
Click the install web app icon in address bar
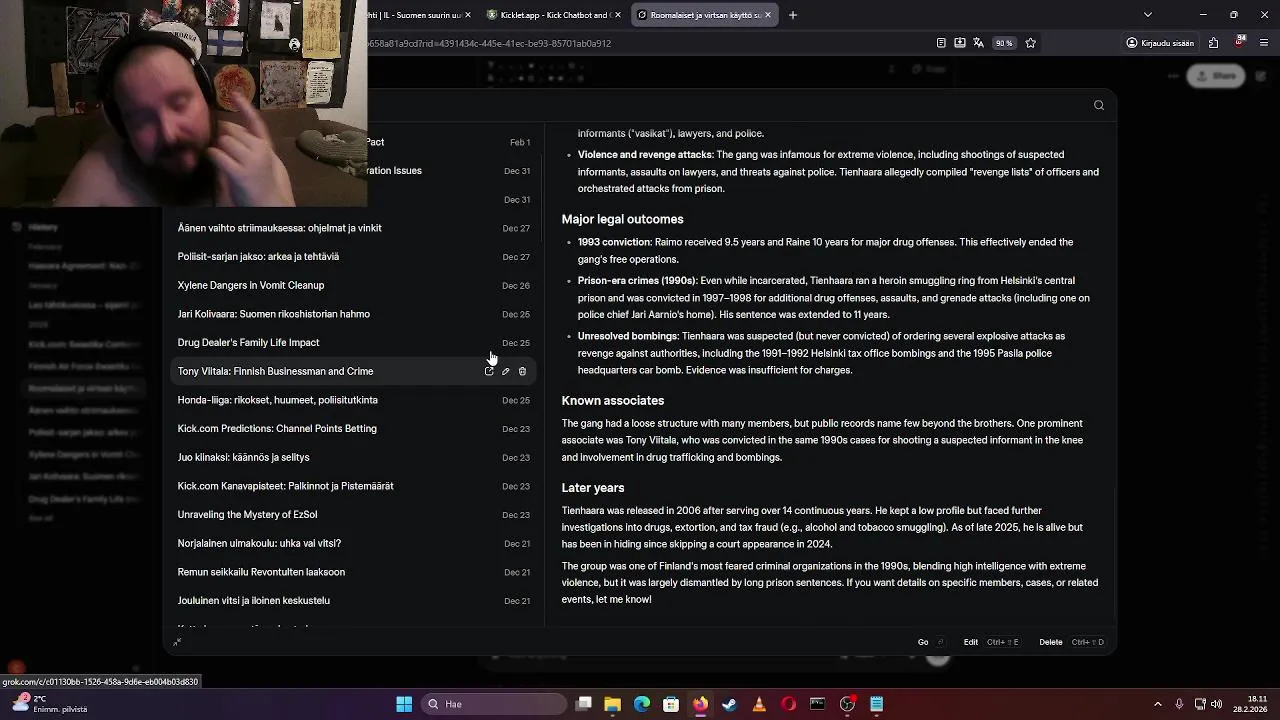[x=960, y=43]
